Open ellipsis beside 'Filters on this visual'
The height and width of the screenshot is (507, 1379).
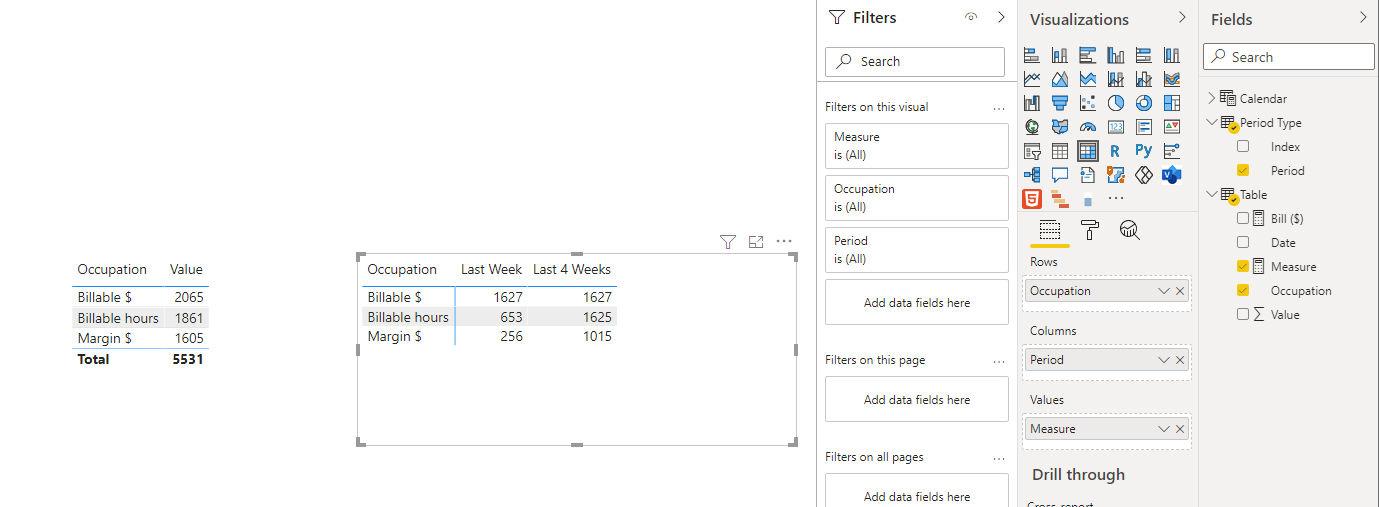coord(998,107)
